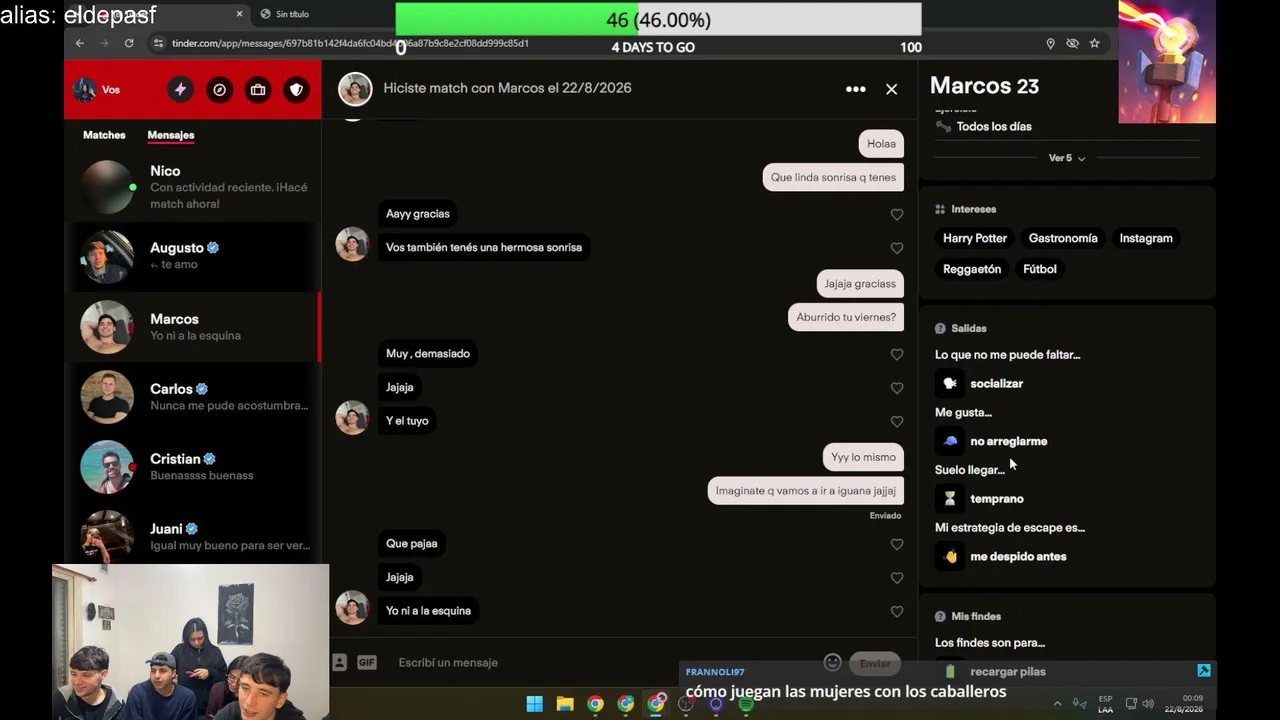Close the first browser tab

coord(239,14)
